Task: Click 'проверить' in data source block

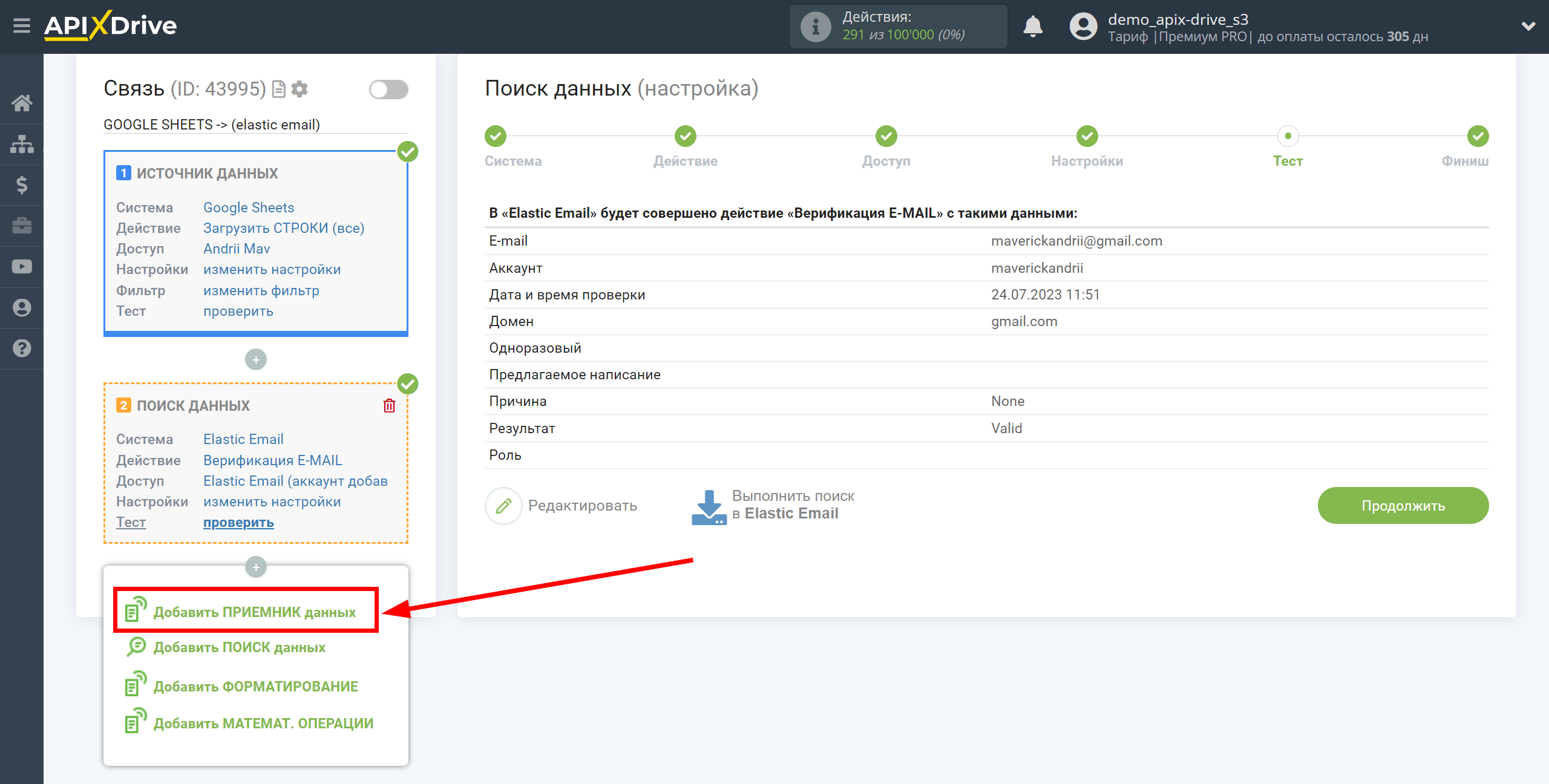Action: pos(238,311)
